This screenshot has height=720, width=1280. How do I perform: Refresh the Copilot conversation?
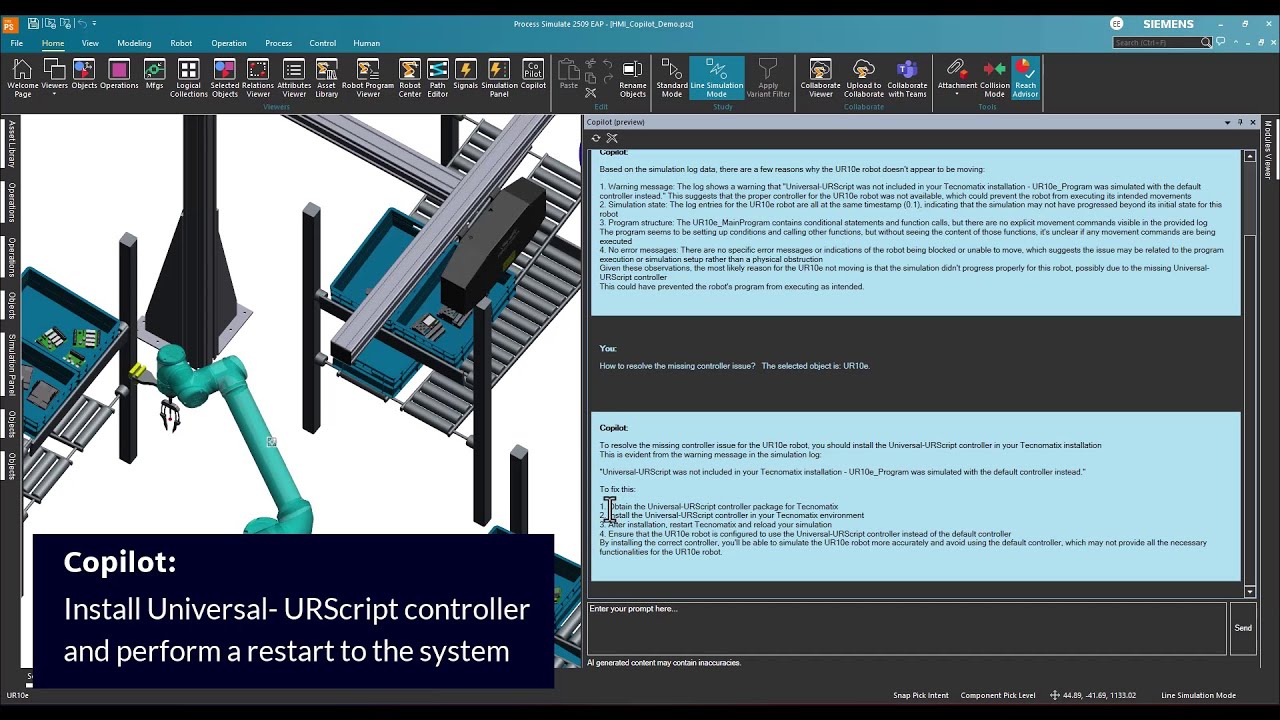click(x=596, y=138)
